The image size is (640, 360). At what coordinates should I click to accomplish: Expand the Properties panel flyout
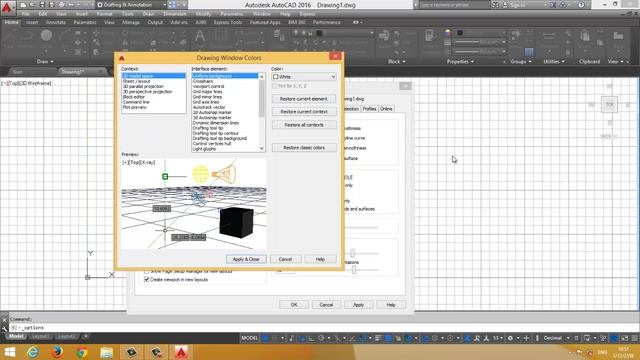pos(460,62)
